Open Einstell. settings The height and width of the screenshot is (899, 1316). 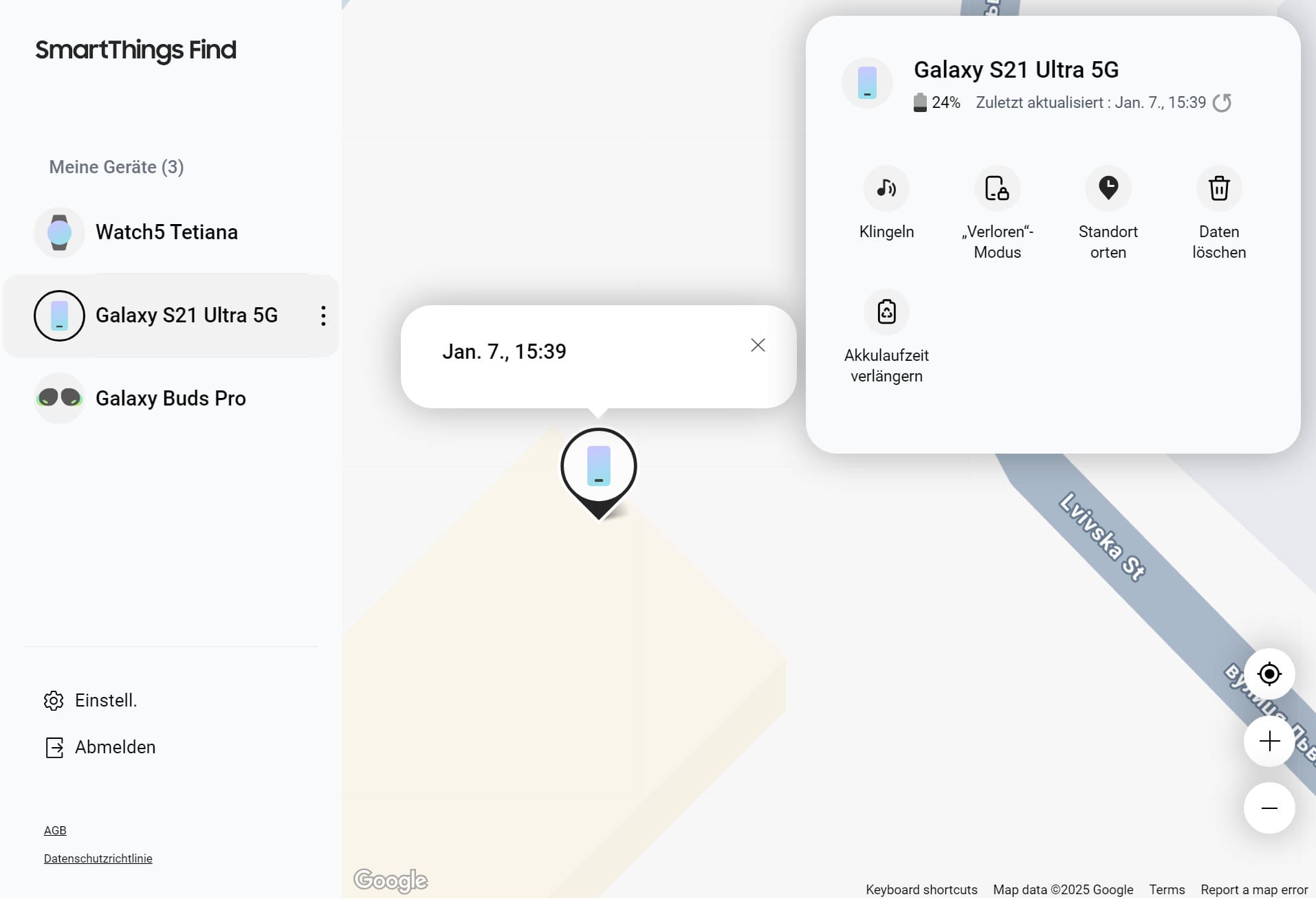(x=90, y=700)
